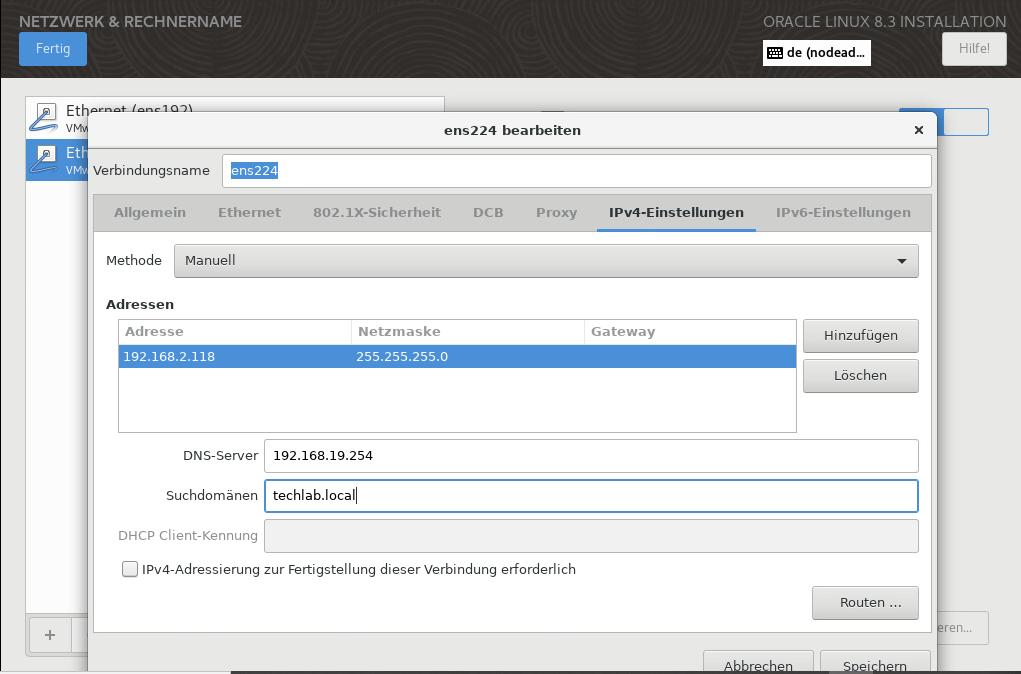This screenshot has width=1021, height=674.
Task: Click the DNS-Server input field
Action: click(x=590, y=456)
